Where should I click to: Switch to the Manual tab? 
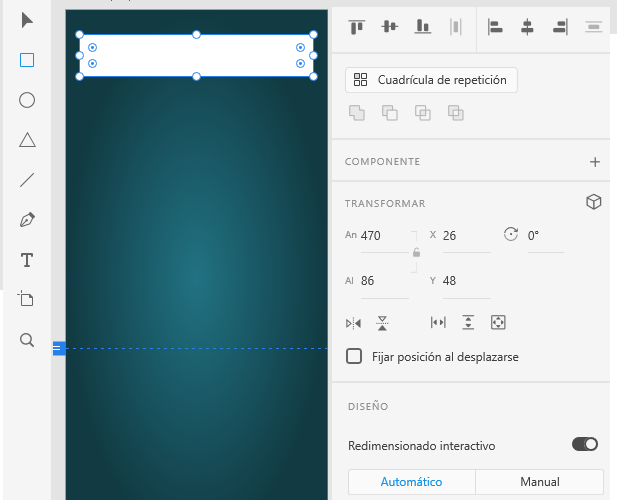pos(539,482)
